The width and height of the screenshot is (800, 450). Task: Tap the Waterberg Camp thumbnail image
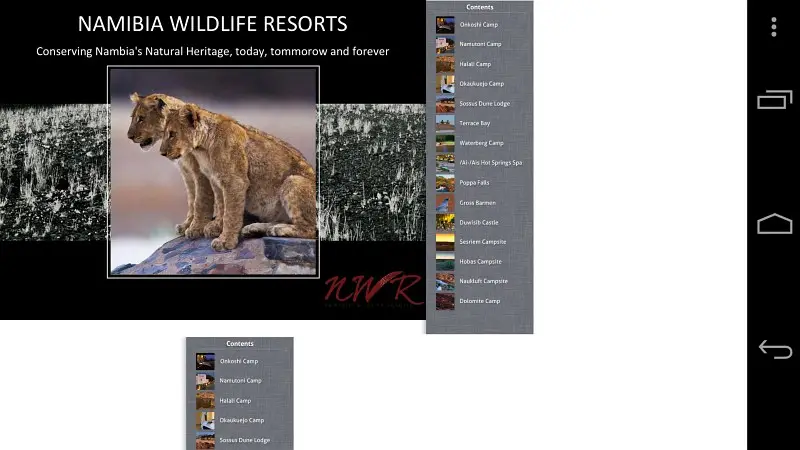tap(445, 143)
